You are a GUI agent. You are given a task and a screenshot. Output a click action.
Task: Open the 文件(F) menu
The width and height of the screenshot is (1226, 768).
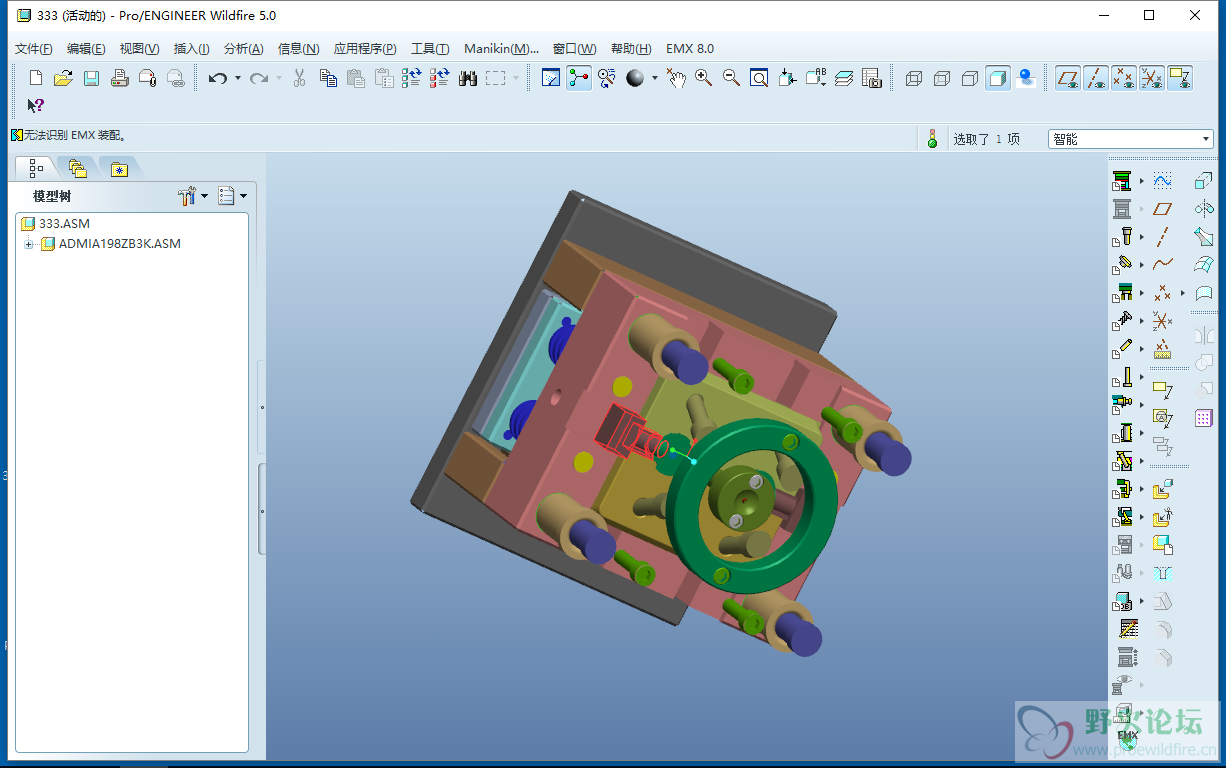click(34, 49)
